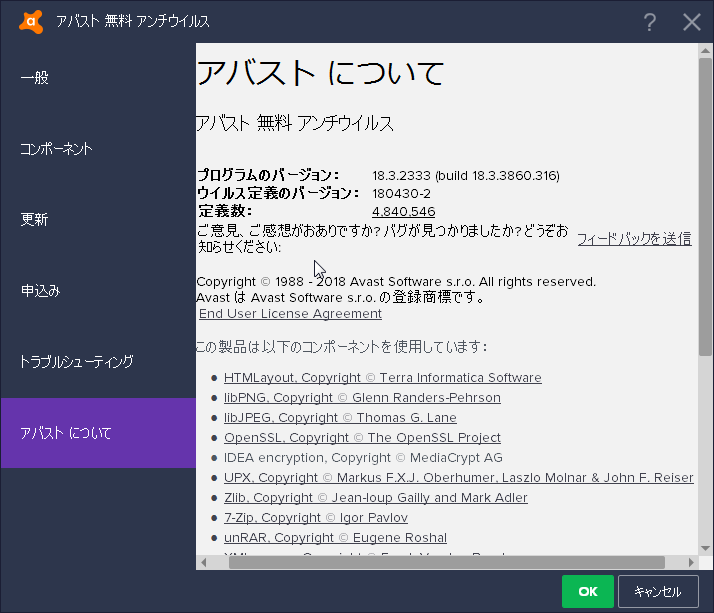Select the アバスト について sidebar item
The width and height of the screenshot is (714, 613).
(98, 433)
